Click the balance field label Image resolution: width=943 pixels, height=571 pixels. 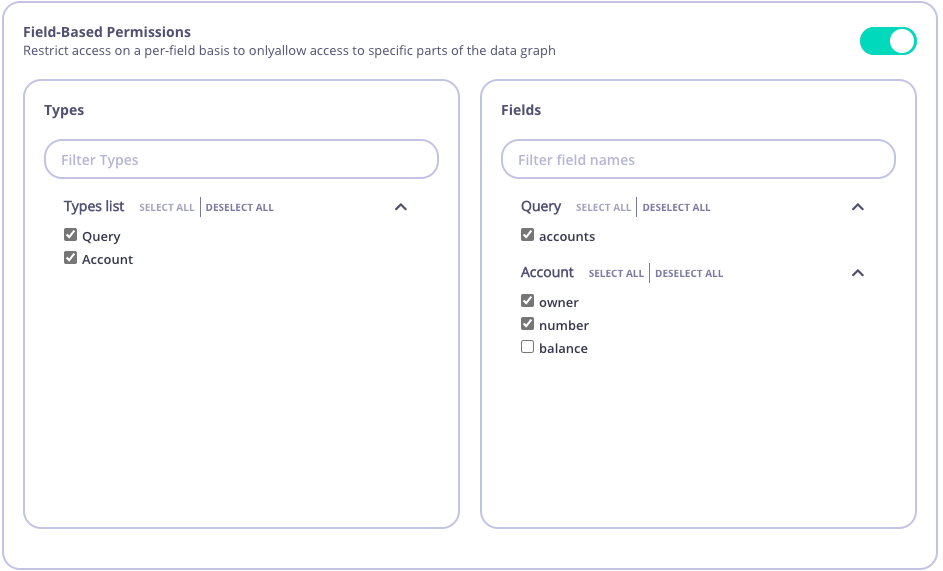tap(563, 349)
